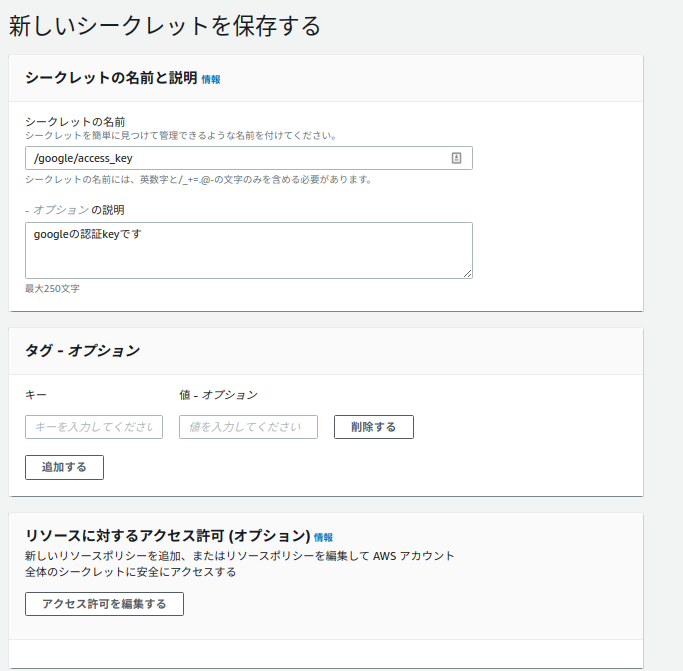683x671 pixels.
Task: Click the キー column label
Action: [x=36, y=395]
